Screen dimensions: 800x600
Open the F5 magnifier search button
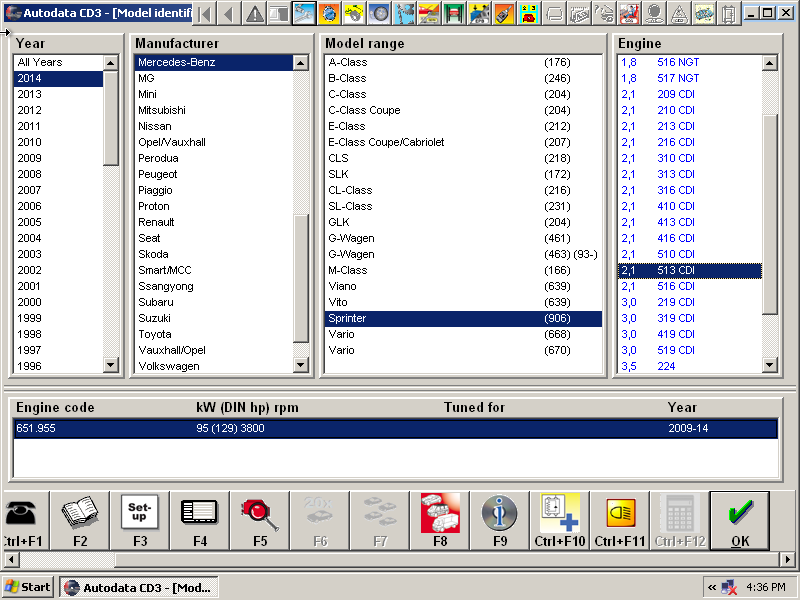pyautogui.click(x=260, y=520)
